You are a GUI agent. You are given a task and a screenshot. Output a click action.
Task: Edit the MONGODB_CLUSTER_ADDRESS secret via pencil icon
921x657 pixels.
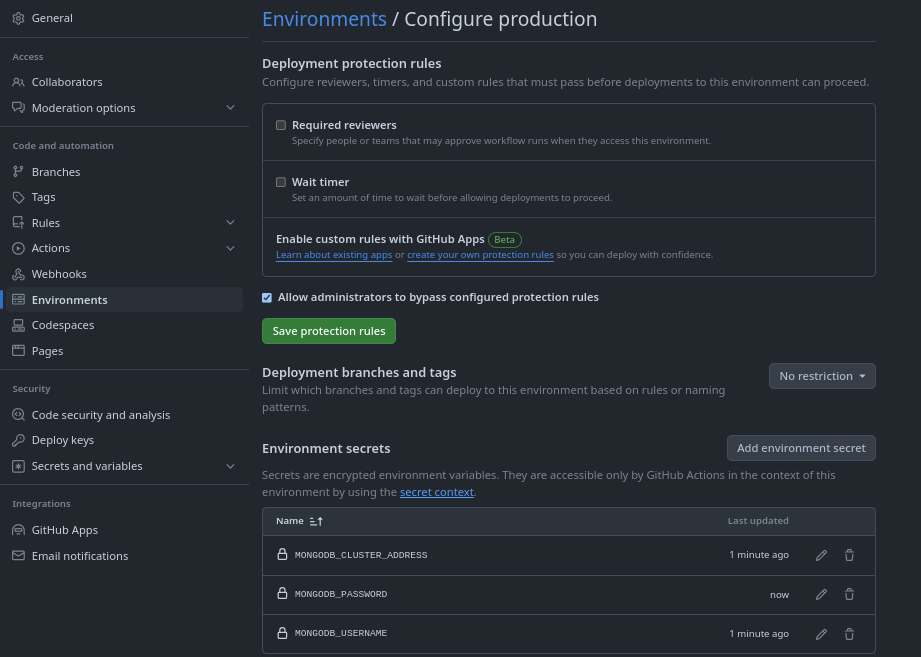(x=821, y=555)
